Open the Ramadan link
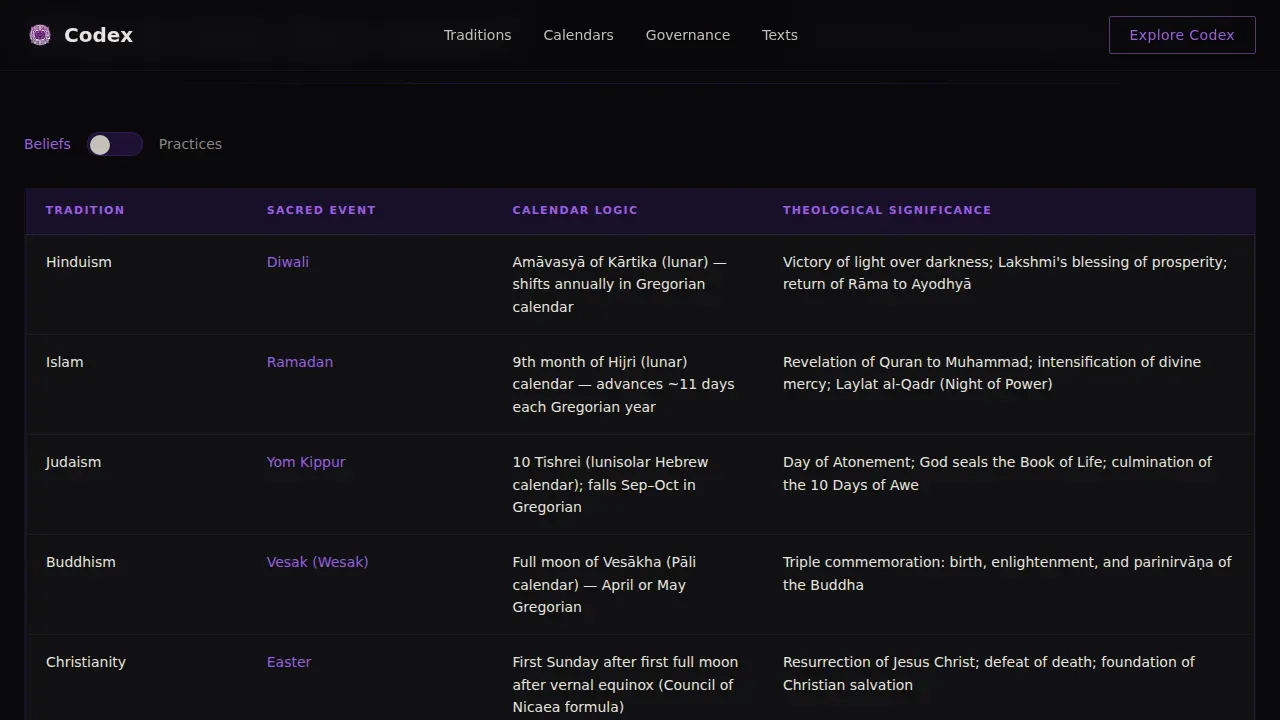The height and width of the screenshot is (720, 1280). (x=300, y=362)
